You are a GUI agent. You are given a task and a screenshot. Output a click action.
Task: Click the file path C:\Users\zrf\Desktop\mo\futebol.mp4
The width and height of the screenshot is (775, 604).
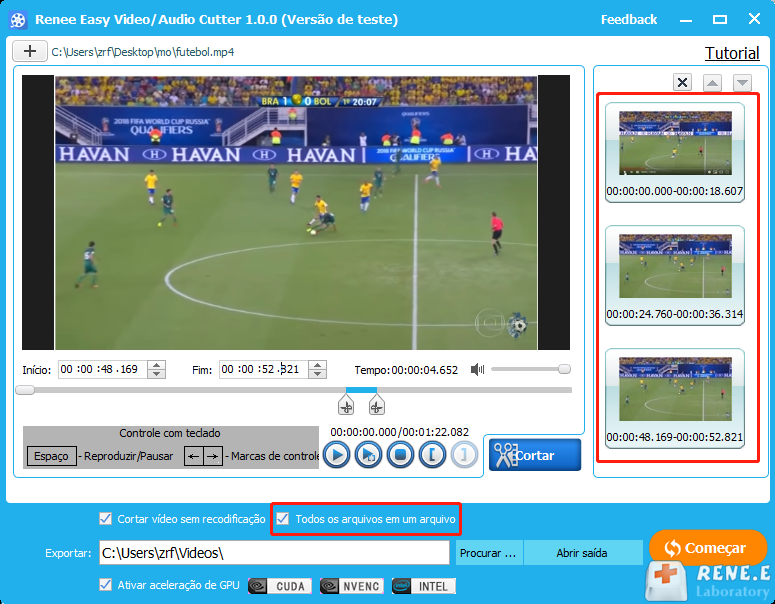pos(143,52)
